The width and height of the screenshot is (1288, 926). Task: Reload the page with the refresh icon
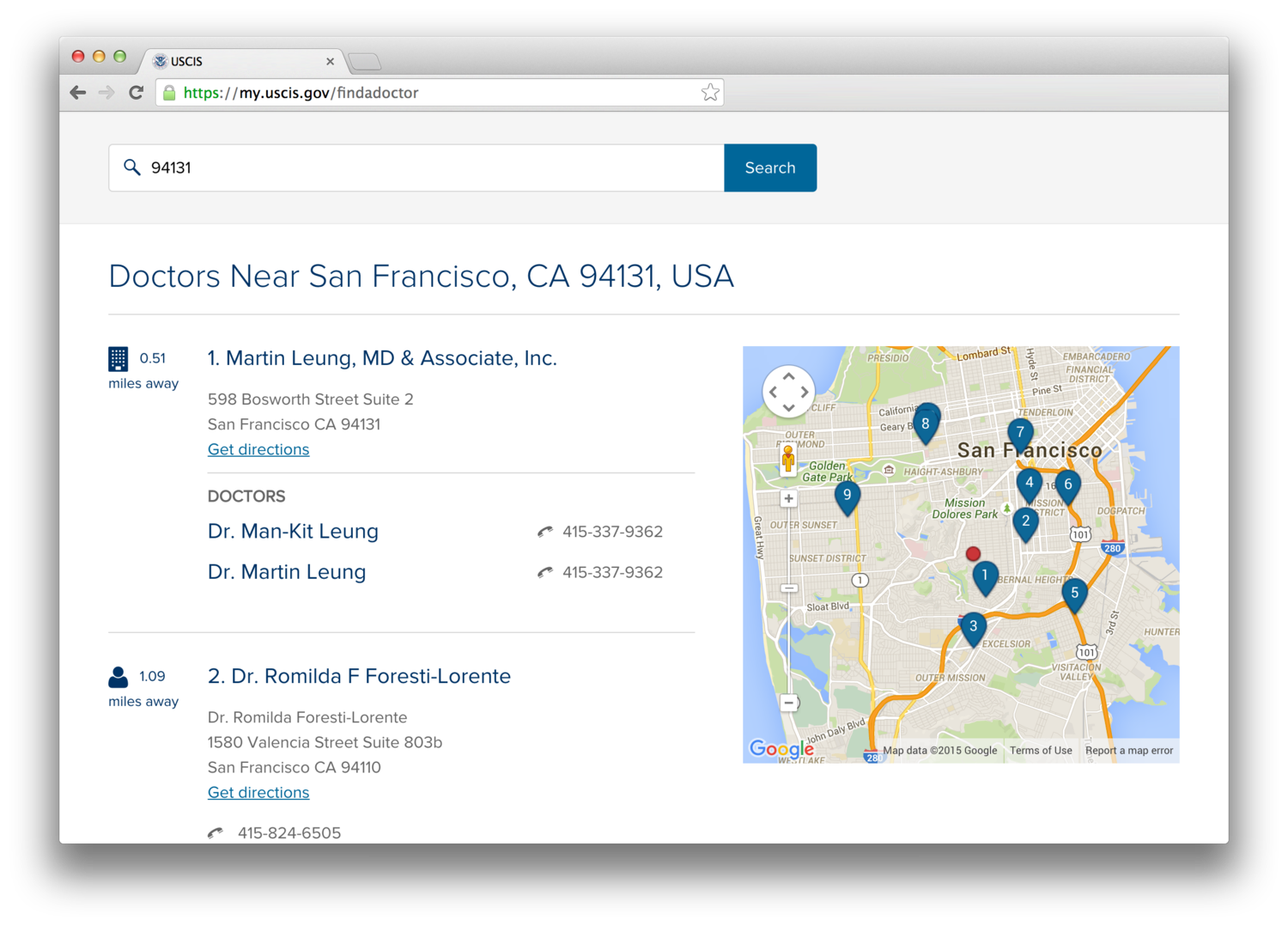(136, 93)
